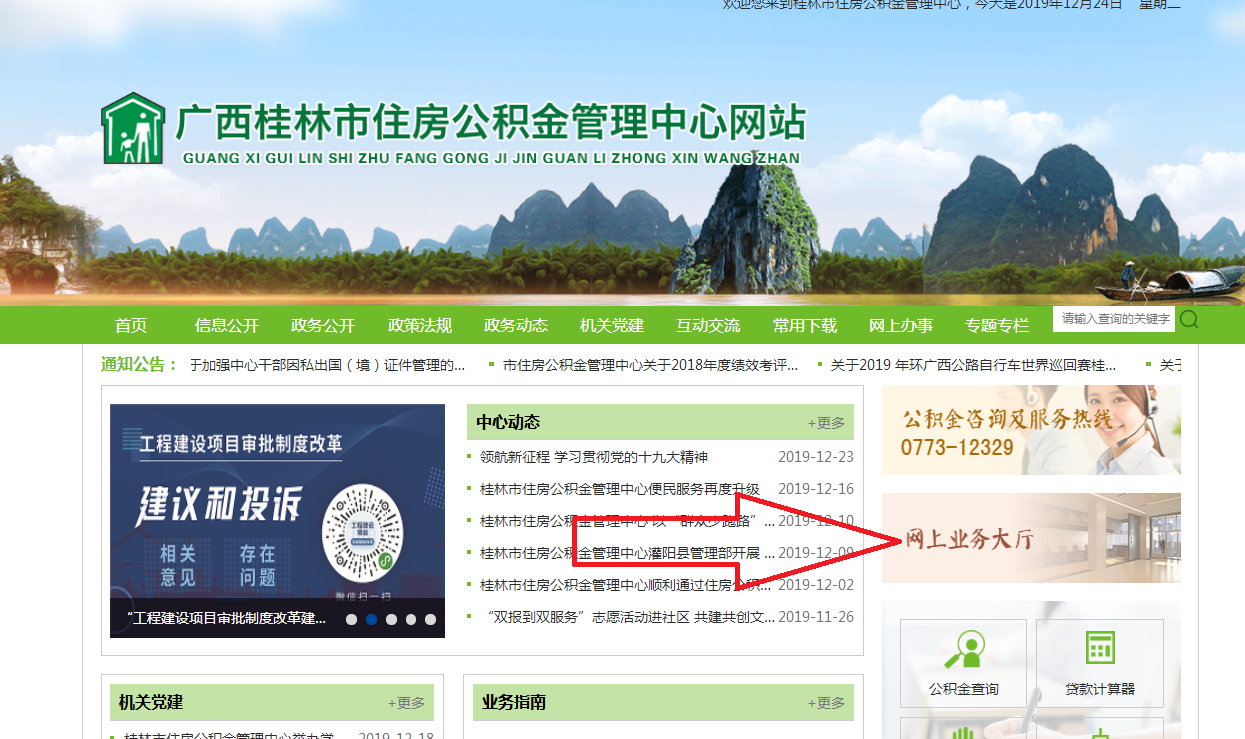This screenshot has height=739, width=1245.
Task: Expand 中心动态 with its +更多 link
Action: (826, 423)
